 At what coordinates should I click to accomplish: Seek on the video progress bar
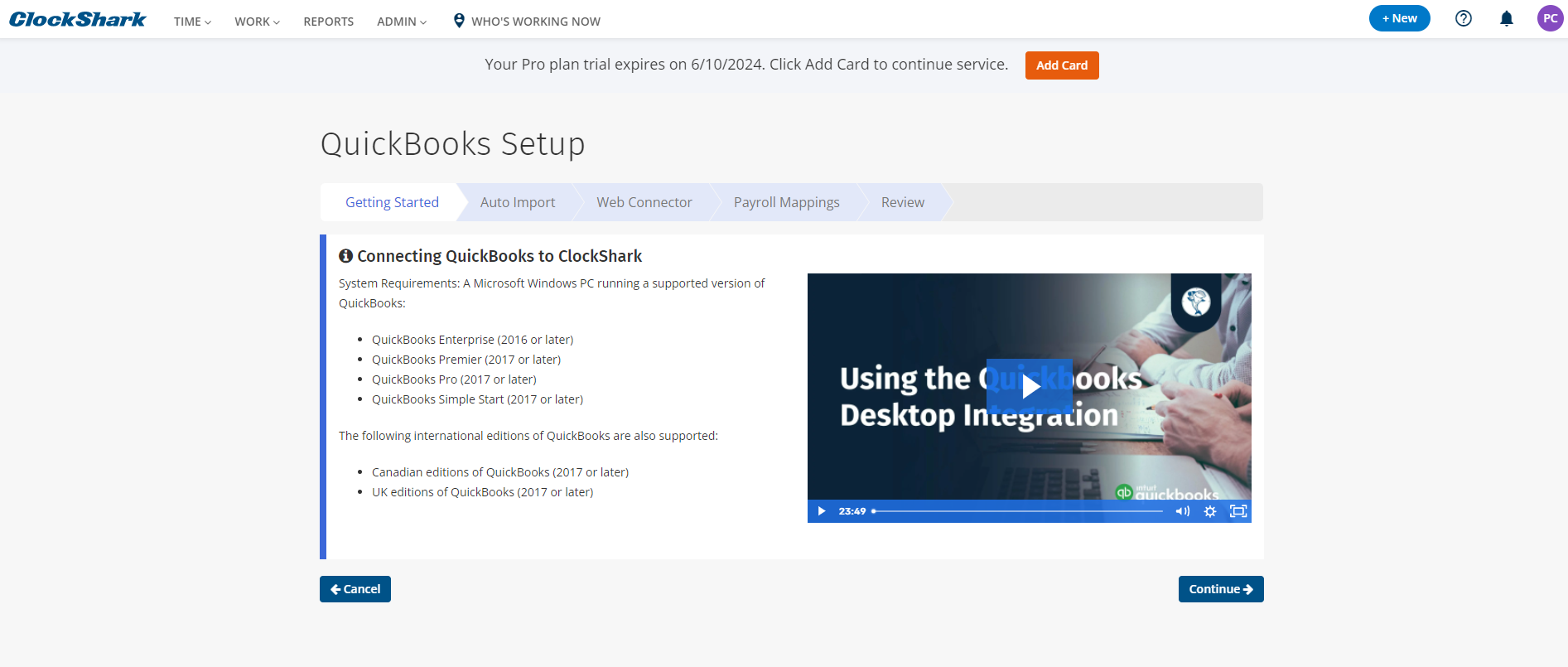coord(1017,511)
